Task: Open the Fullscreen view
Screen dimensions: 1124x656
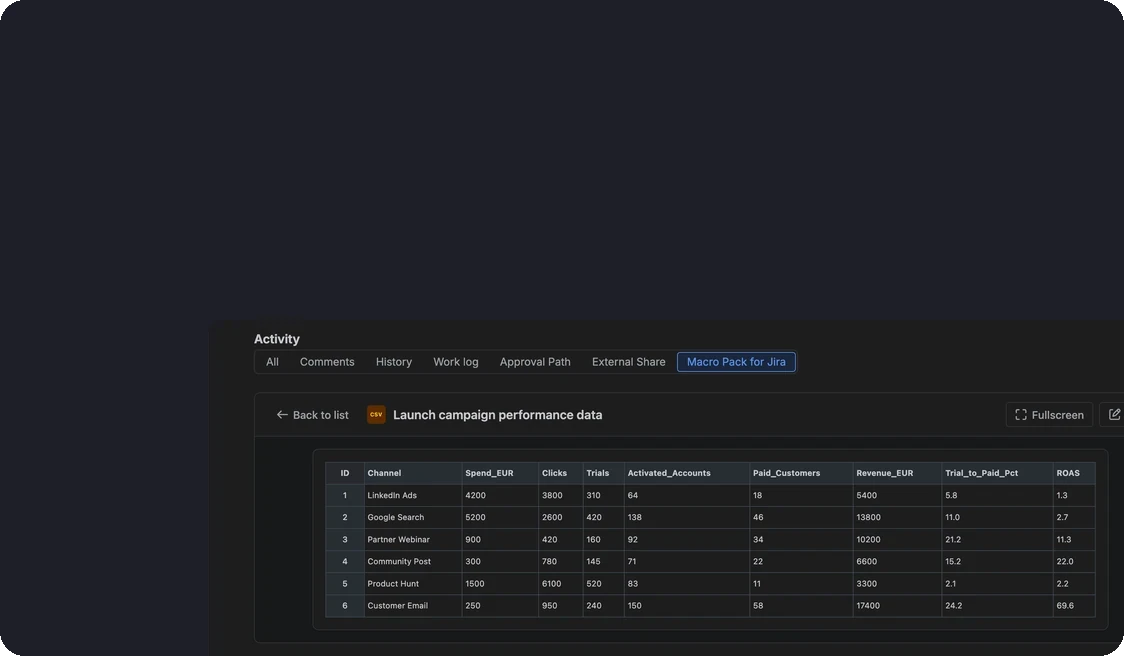Action: coord(1049,414)
